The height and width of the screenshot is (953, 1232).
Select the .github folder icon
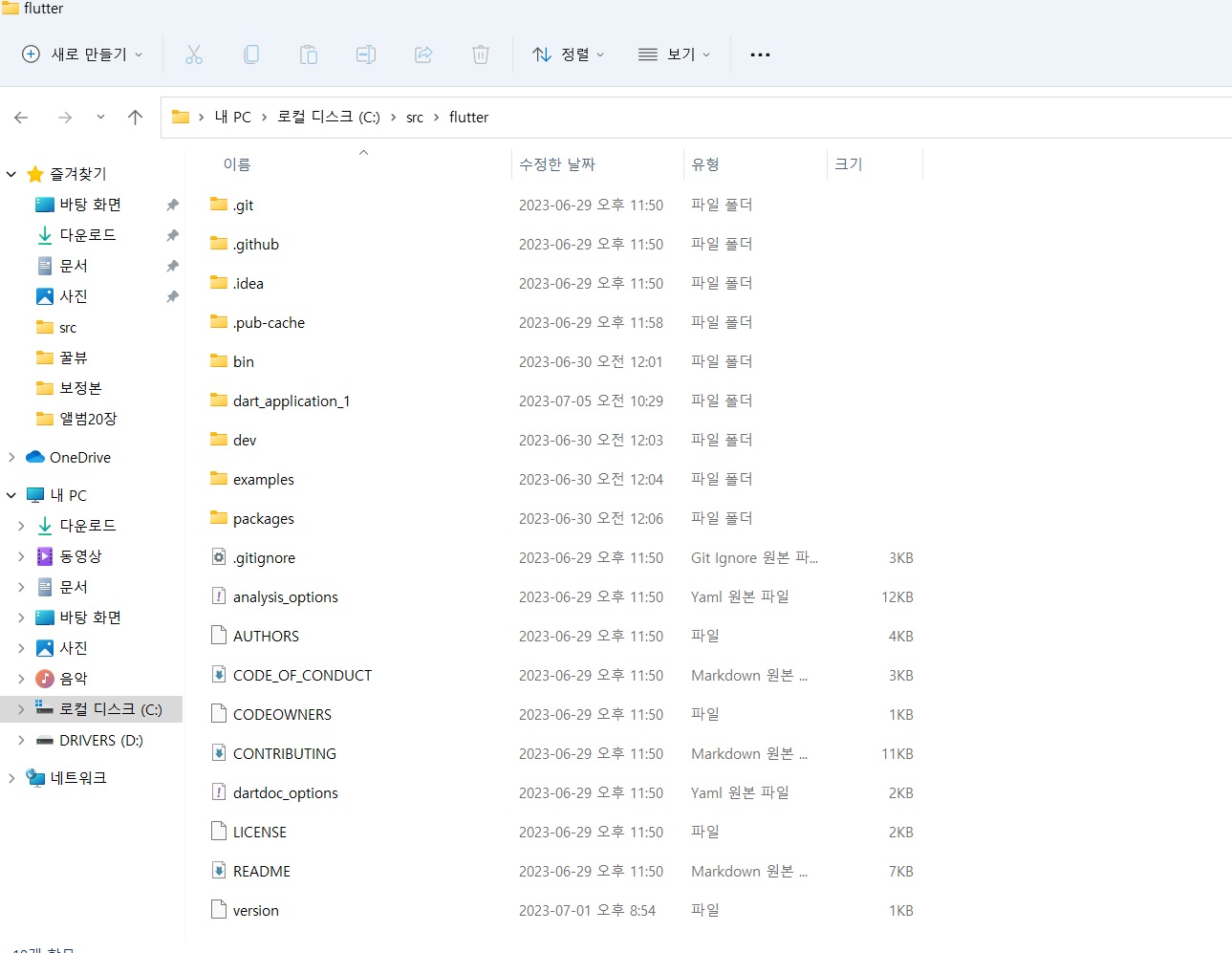pos(219,244)
